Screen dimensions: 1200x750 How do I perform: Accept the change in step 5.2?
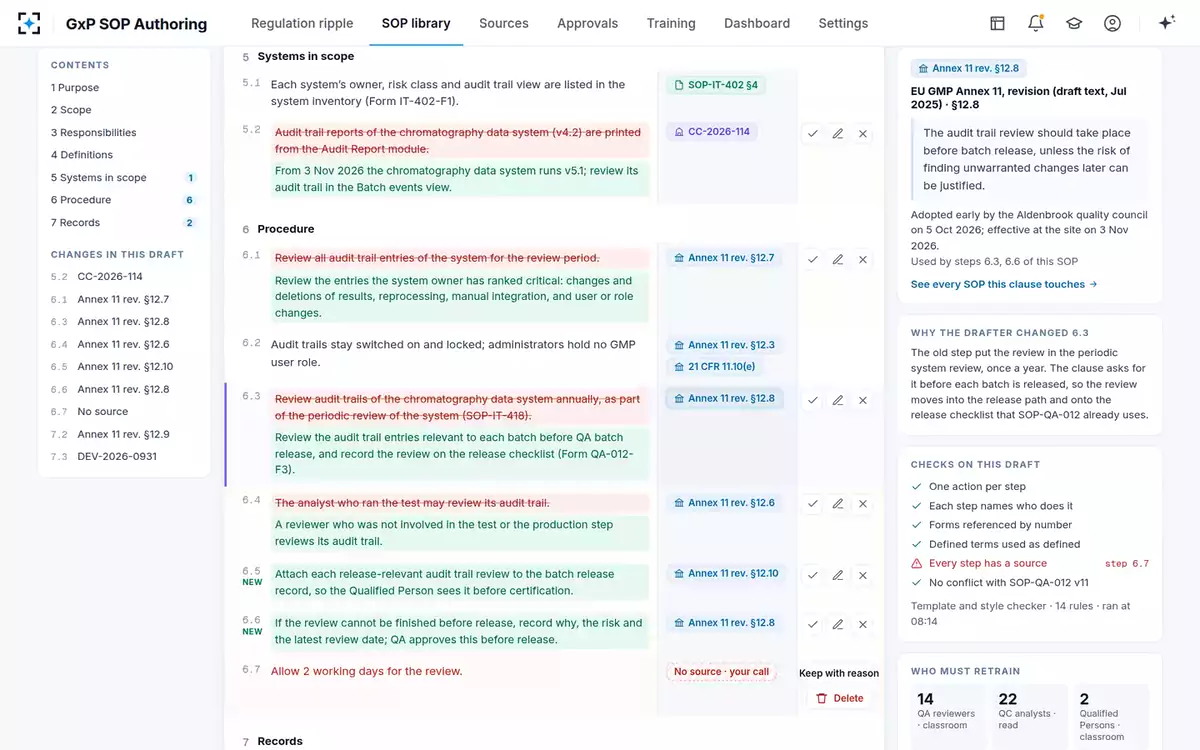[813, 133]
